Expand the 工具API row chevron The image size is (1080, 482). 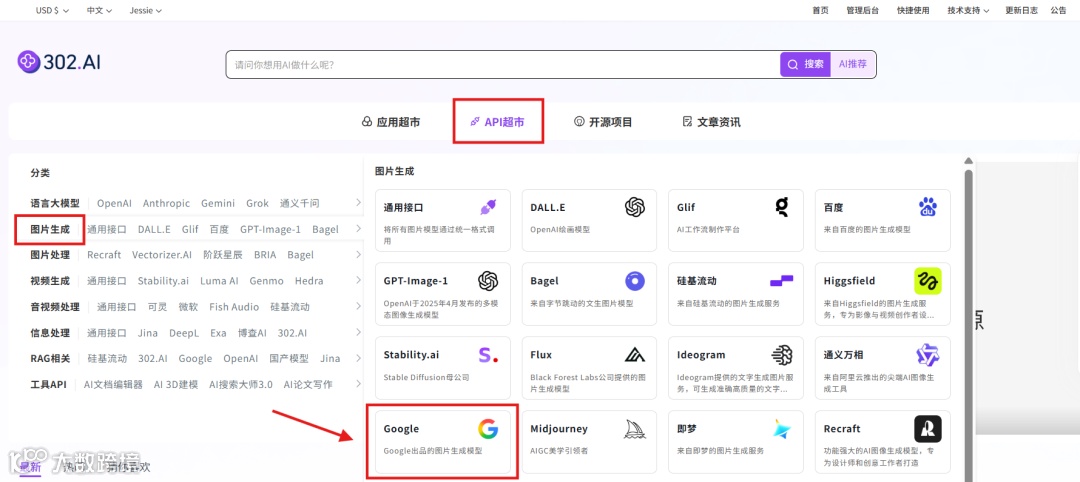coord(358,384)
